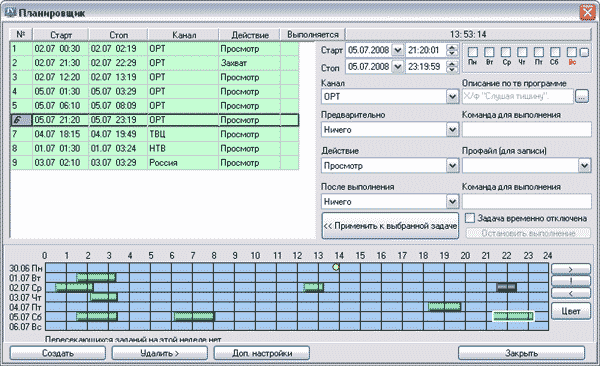Open the Старт date dropdown
This screenshot has width=600, height=366.
398,50
